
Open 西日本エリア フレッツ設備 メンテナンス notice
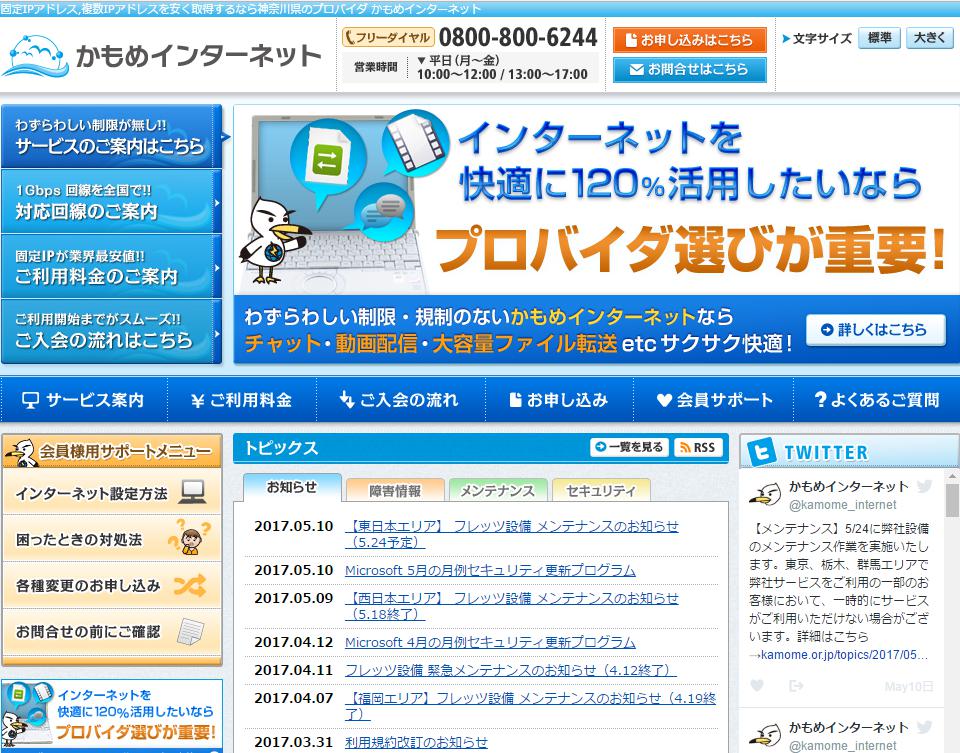click(x=512, y=605)
